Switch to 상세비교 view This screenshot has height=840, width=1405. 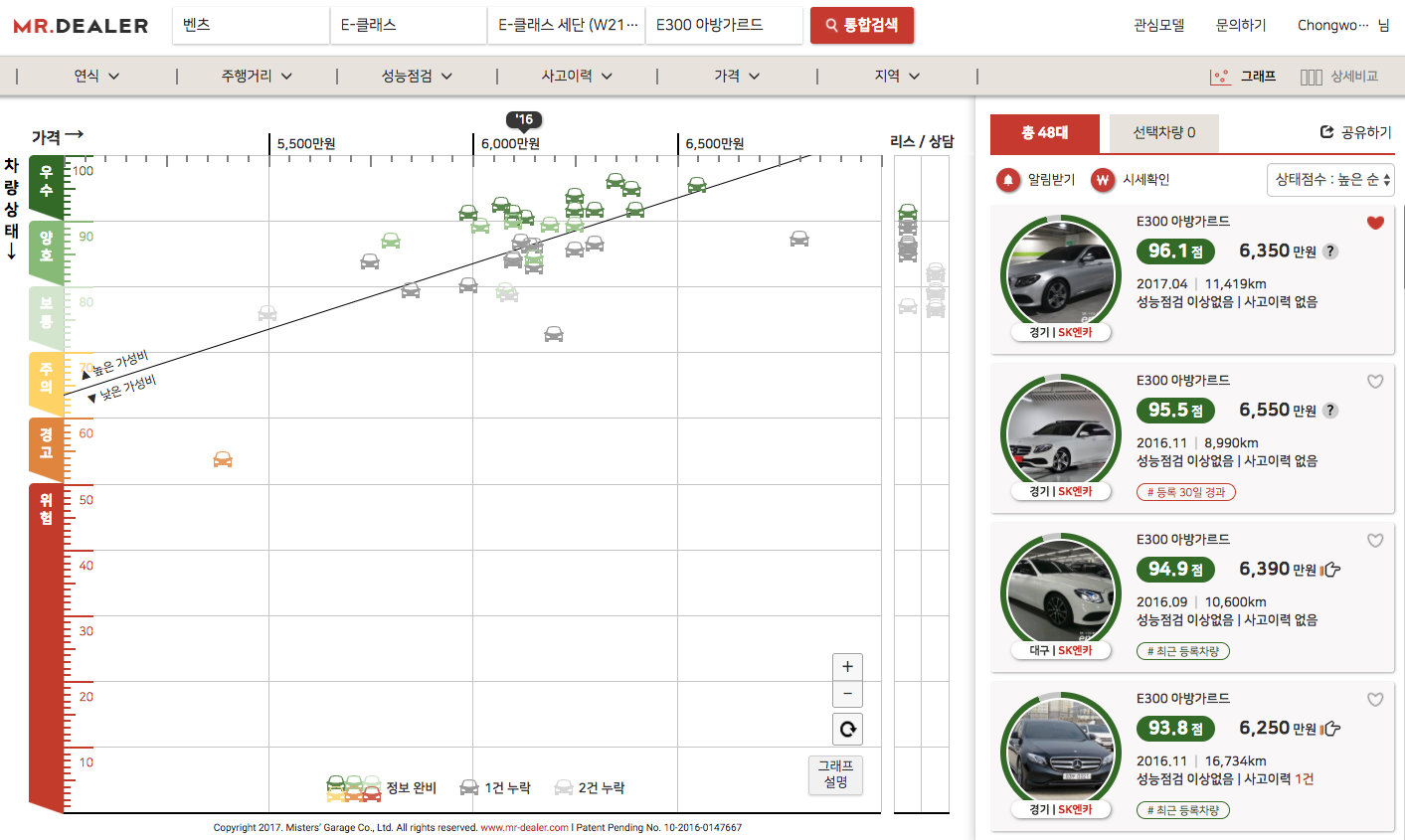(1339, 77)
